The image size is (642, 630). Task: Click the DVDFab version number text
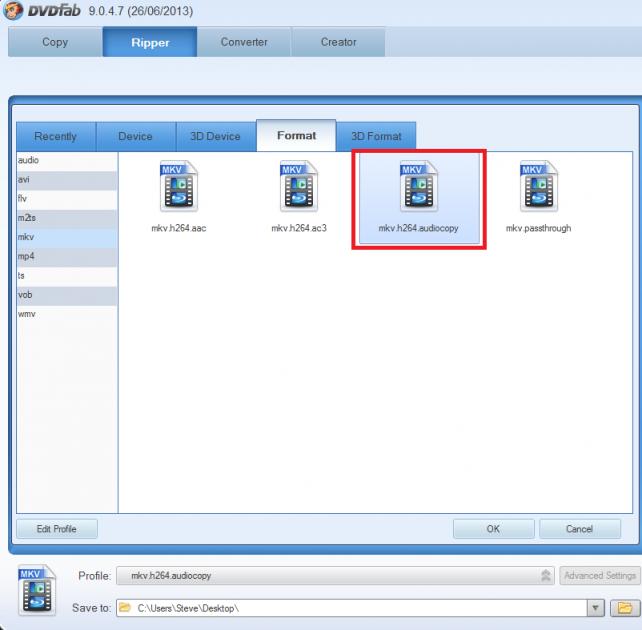tap(140, 11)
